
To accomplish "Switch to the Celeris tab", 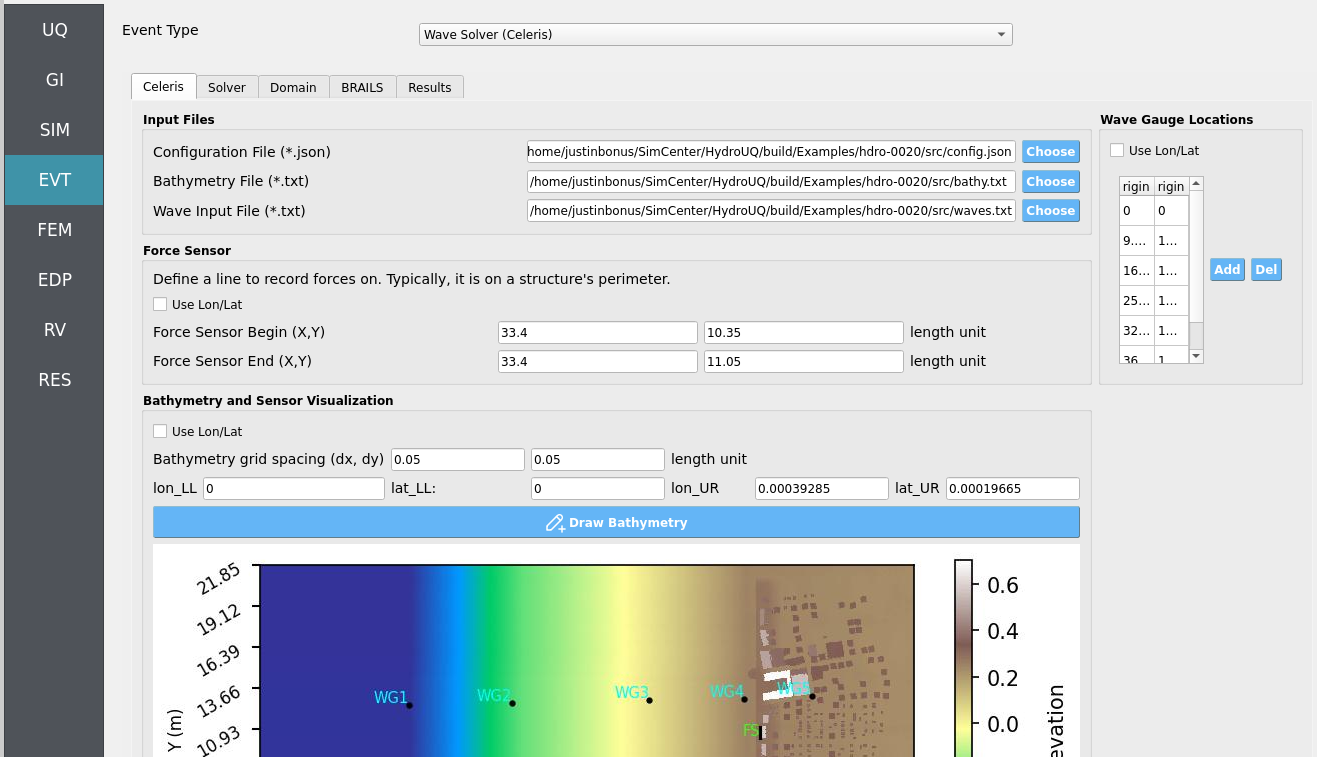I will click(163, 87).
